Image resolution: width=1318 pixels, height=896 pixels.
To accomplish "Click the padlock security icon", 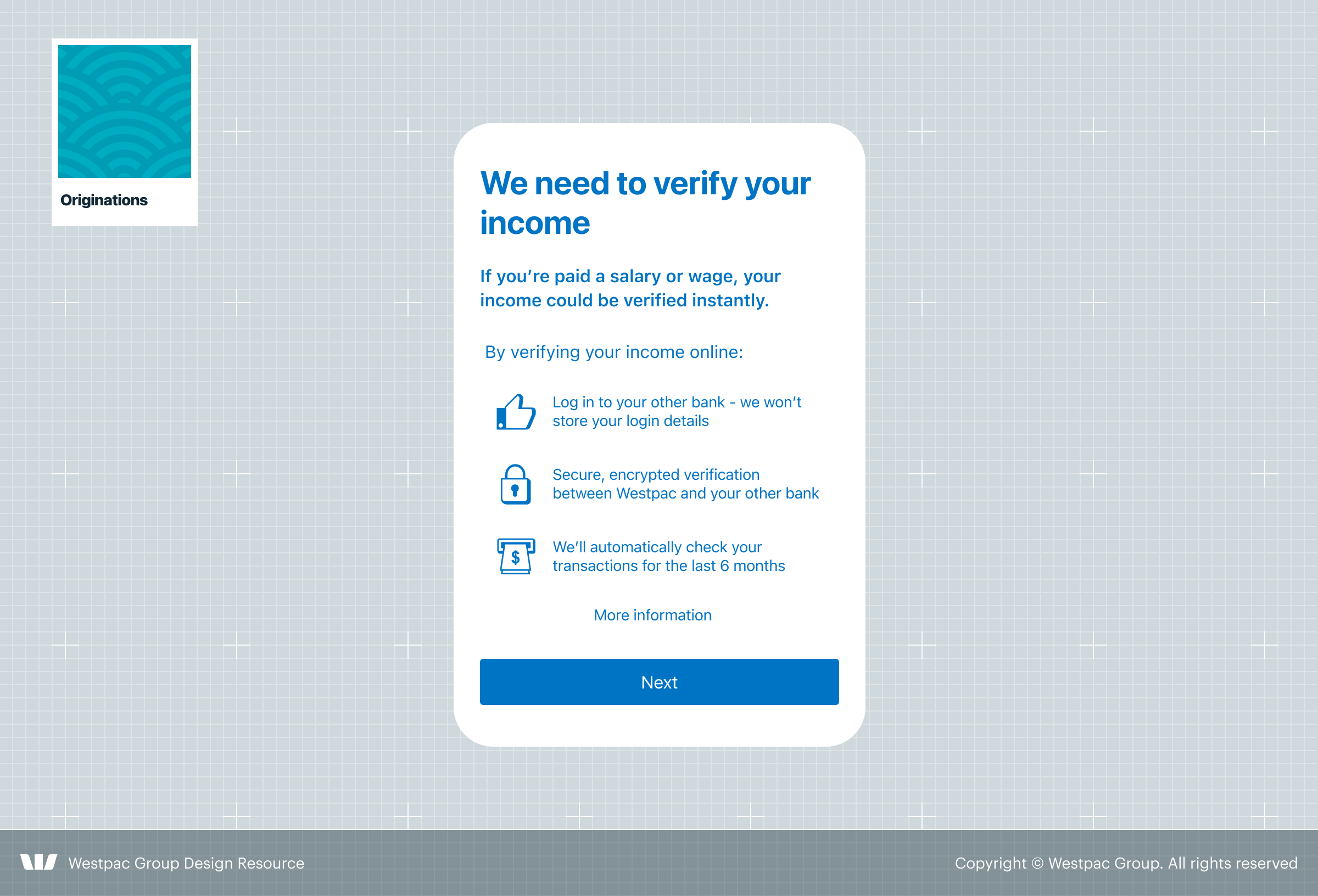I will 515,485.
